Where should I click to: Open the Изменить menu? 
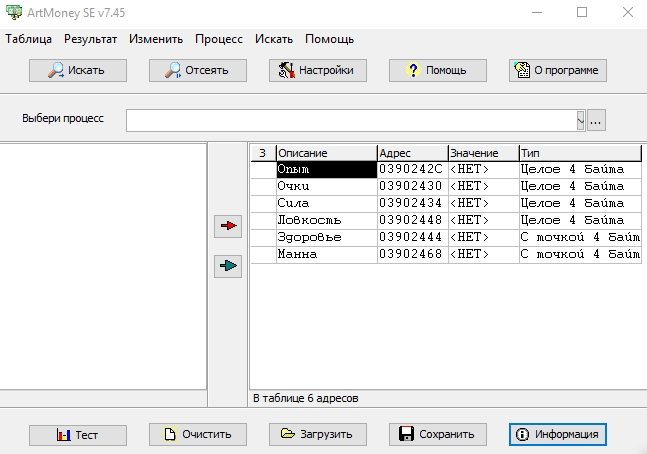(x=156, y=39)
